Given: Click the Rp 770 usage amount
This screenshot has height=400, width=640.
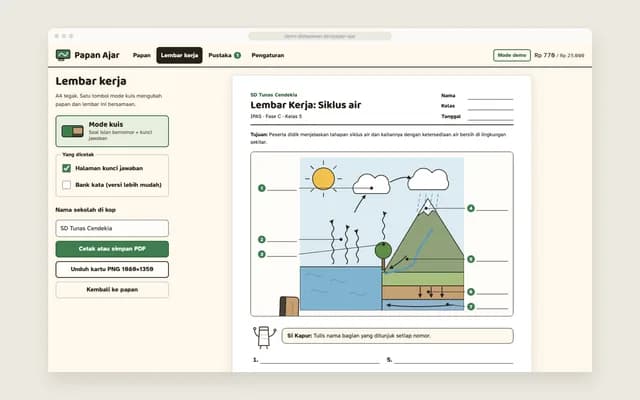Looking at the screenshot, I should coord(544,55).
